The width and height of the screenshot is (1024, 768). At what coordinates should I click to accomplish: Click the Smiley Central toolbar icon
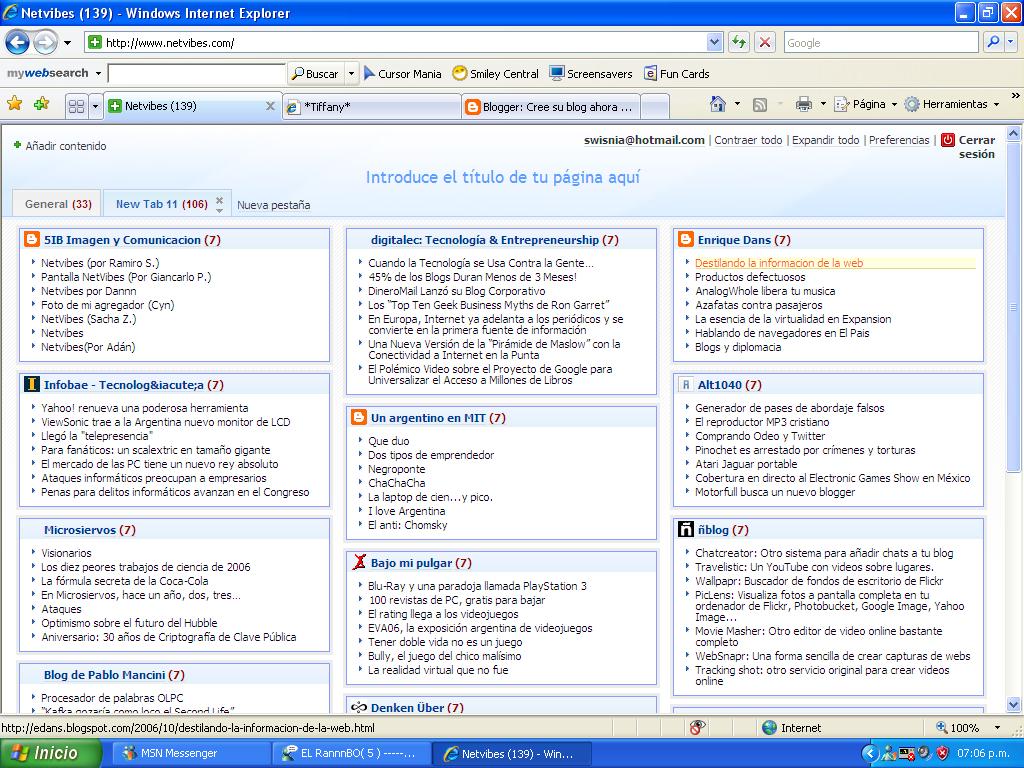point(460,73)
